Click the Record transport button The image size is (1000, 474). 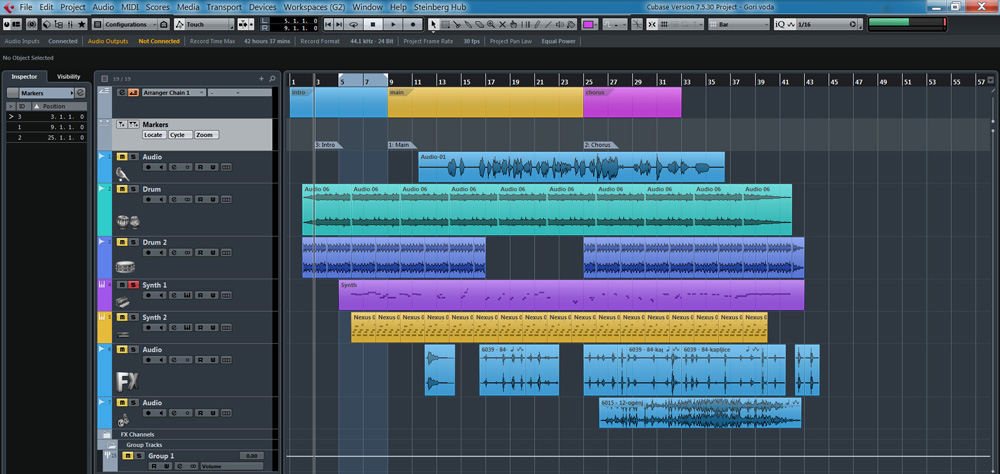(x=413, y=24)
